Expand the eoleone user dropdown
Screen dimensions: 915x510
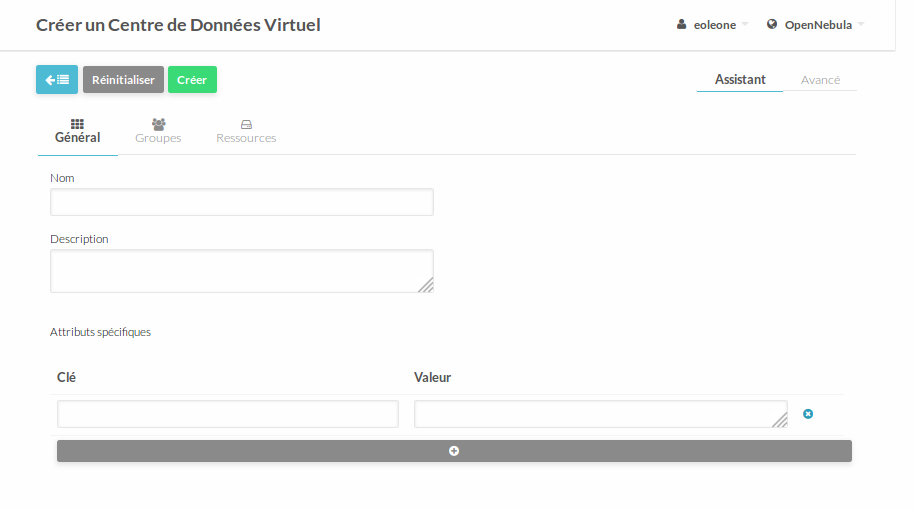[712, 25]
